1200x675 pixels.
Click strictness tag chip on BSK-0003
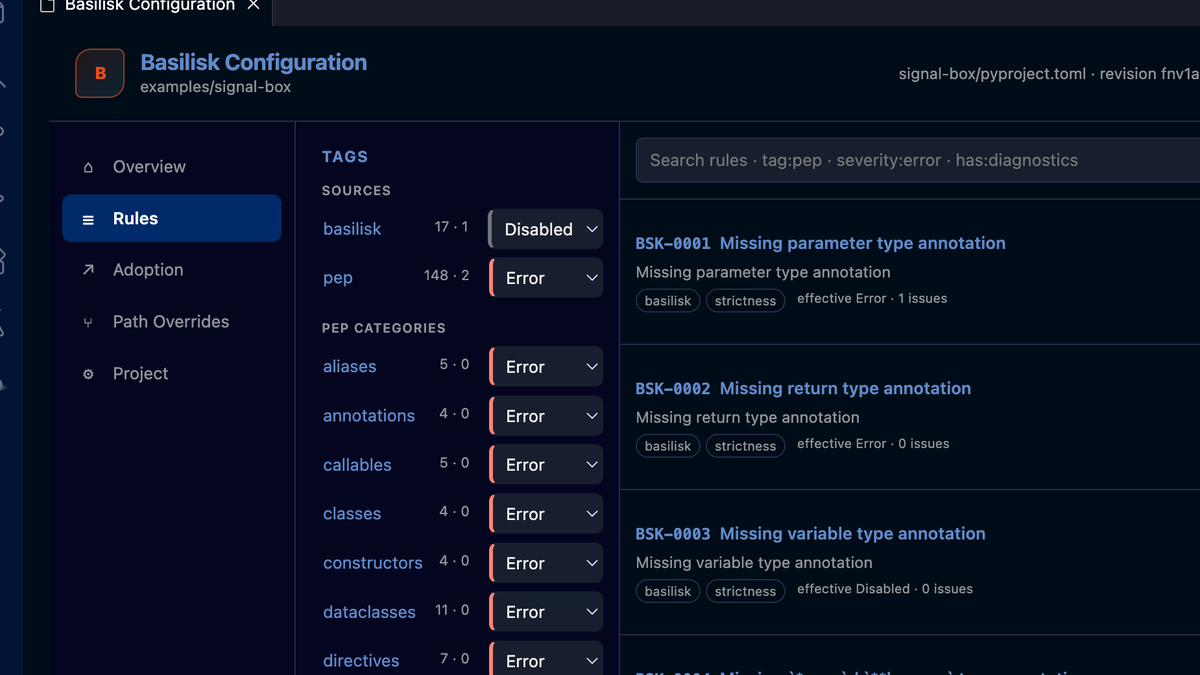745,591
